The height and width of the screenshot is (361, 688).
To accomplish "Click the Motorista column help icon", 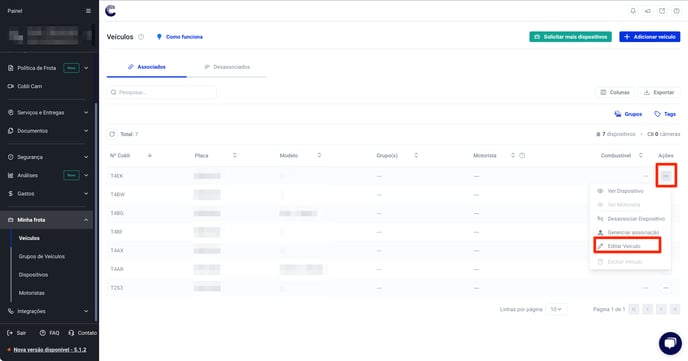I will coord(522,155).
